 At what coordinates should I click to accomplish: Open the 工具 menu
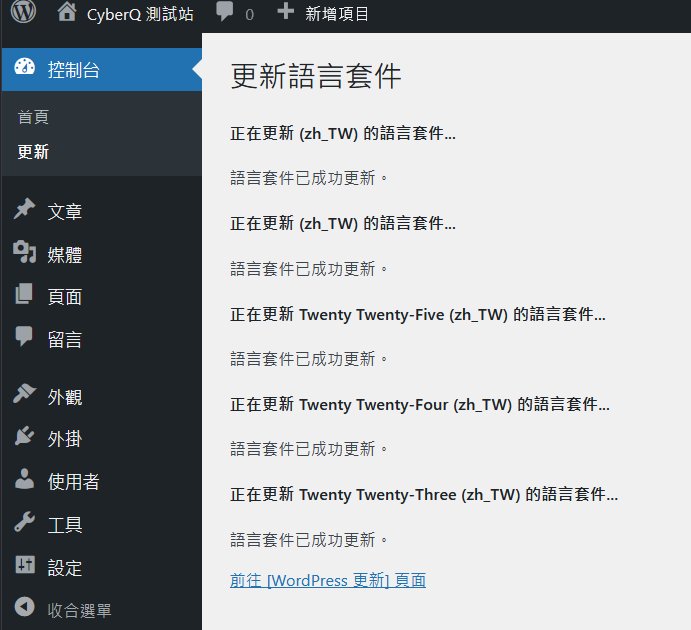pos(65,525)
